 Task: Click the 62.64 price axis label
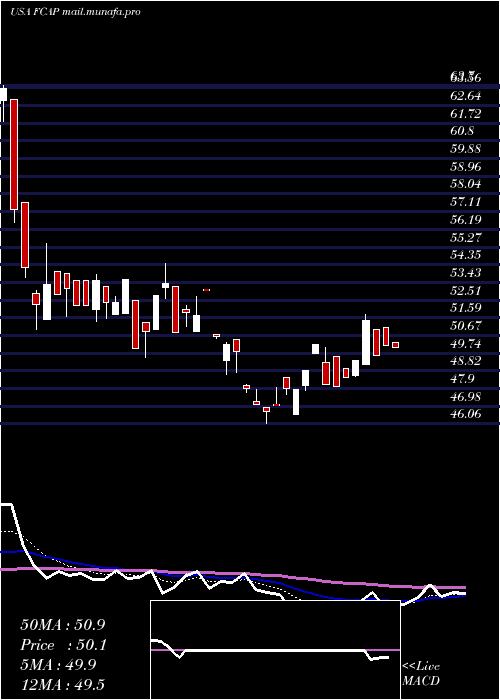[465, 96]
